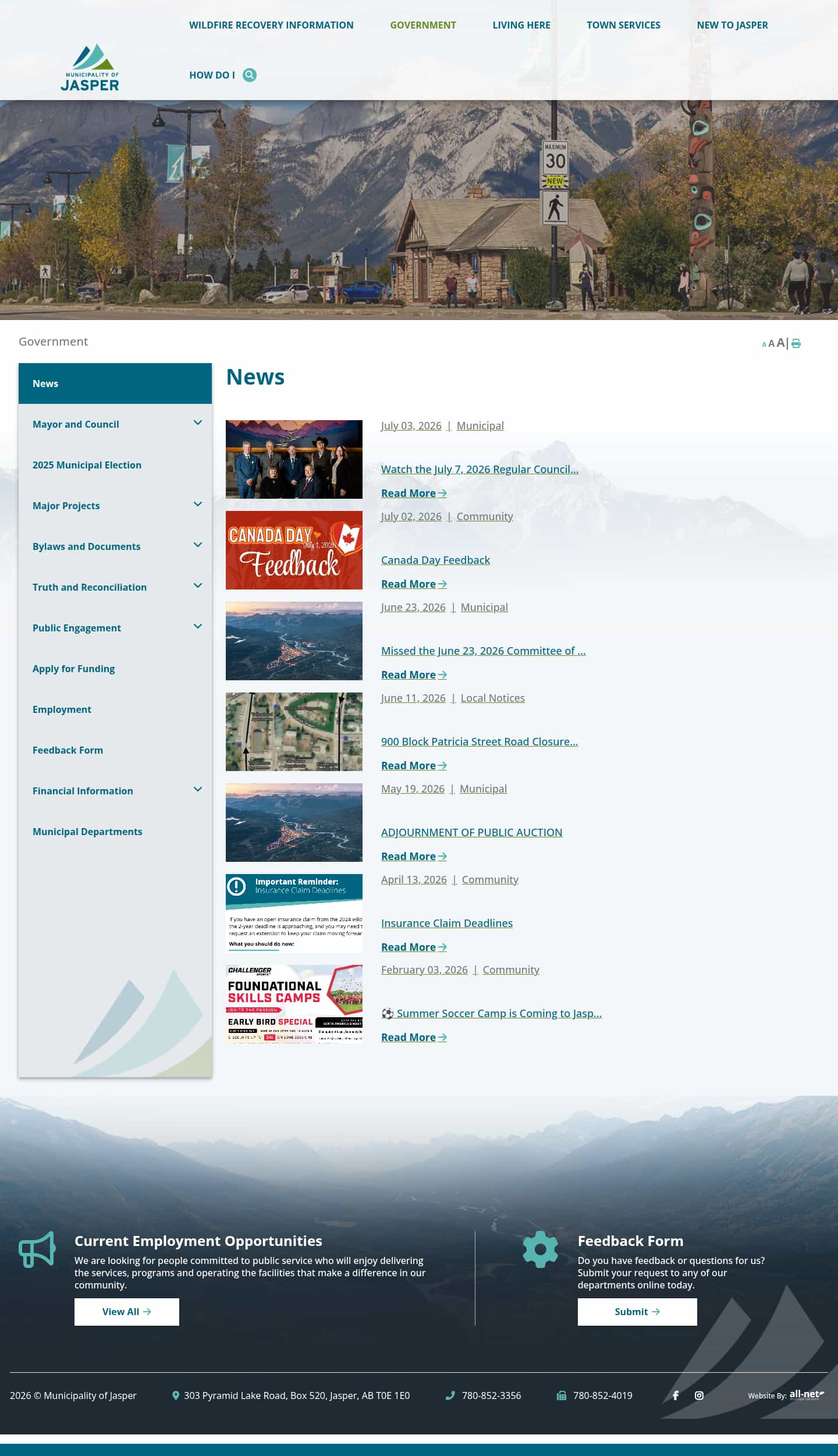Select the medium font size A

(x=771, y=343)
